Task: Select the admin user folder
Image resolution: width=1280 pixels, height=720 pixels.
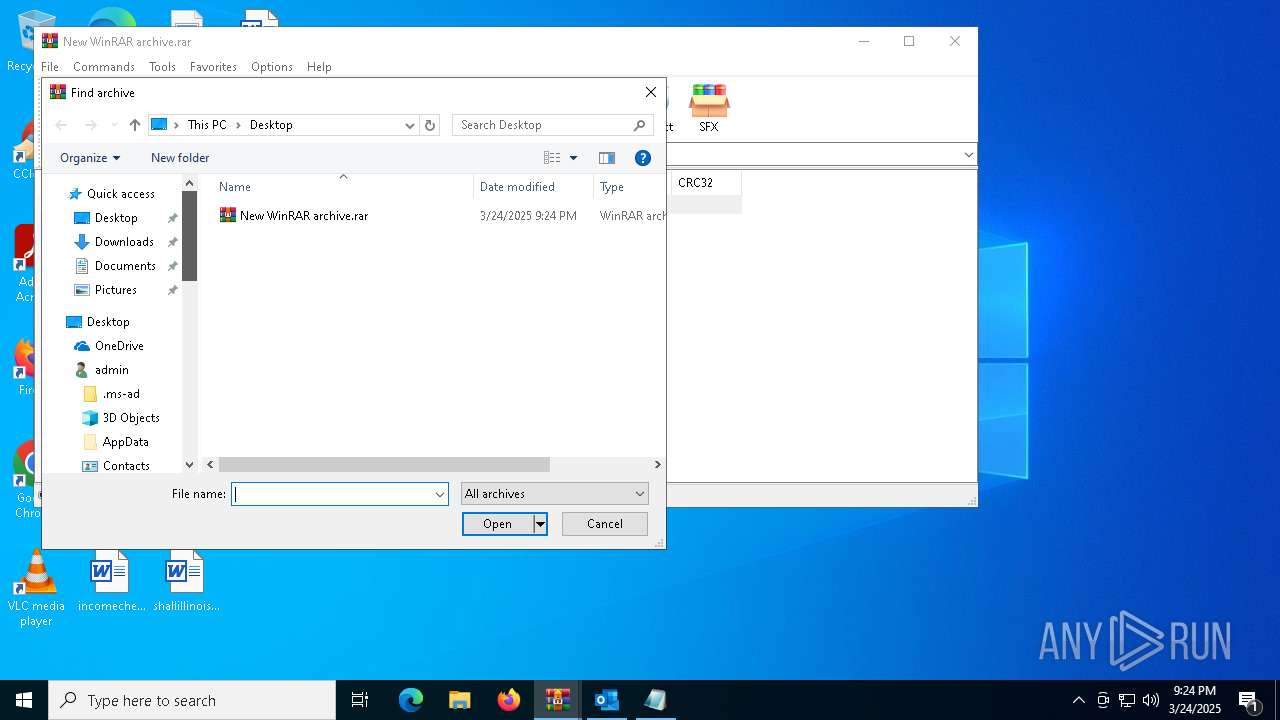Action: click(x=111, y=370)
